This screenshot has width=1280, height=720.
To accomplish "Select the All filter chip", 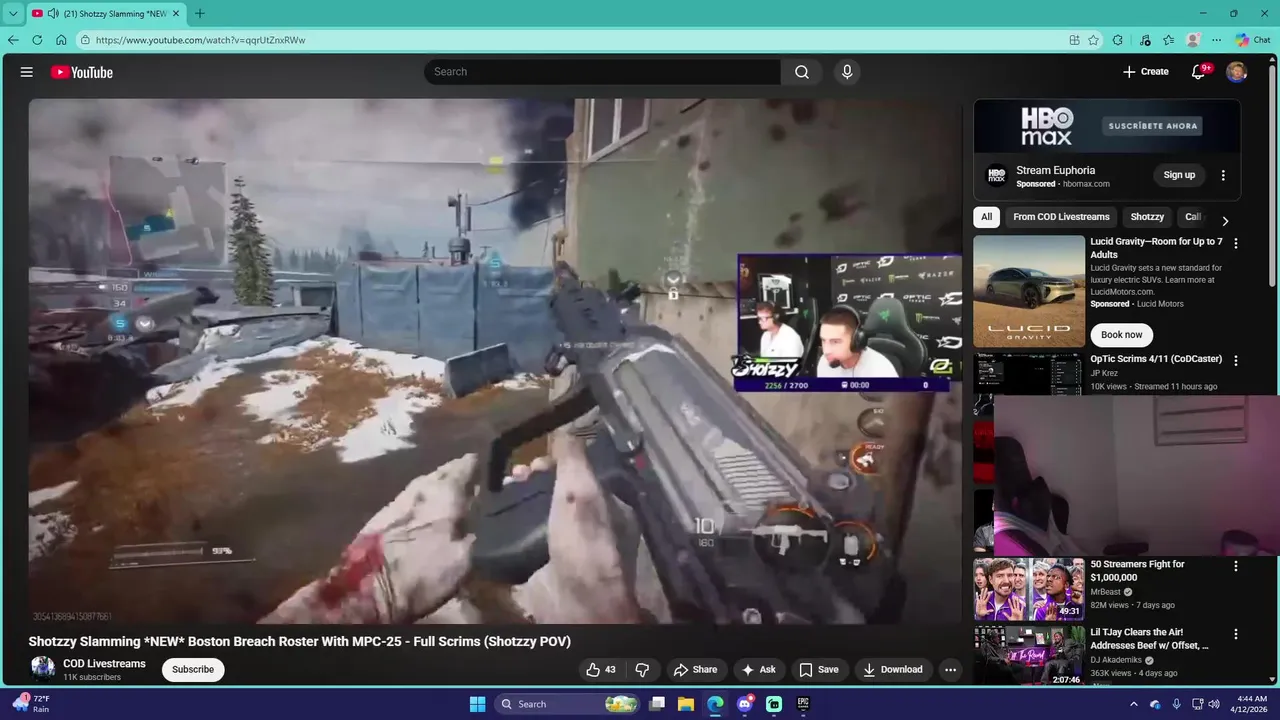I will coord(986,217).
